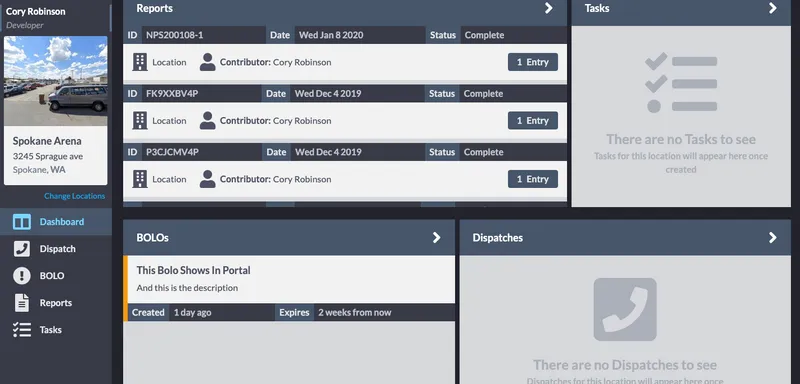Click 'There are no Dispatches to see' message
This screenshot has width=800, height=384.
[625, 365]
